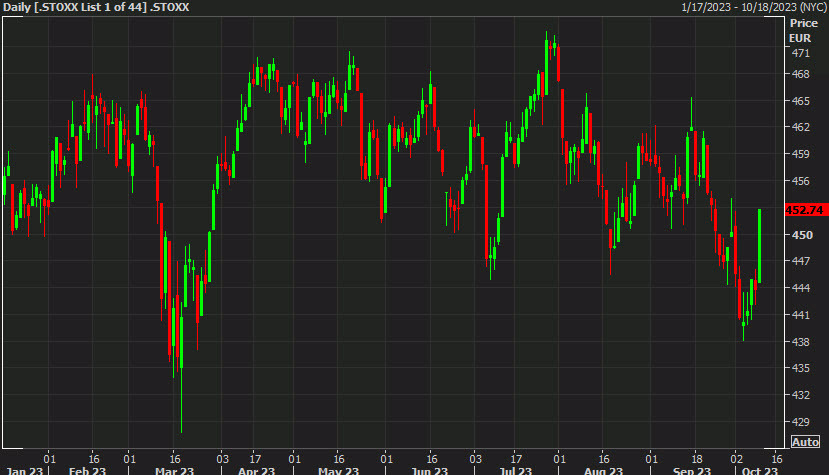Click the 456 price axis value
This screenshot has width=829, height=475.
click(800, 181)
